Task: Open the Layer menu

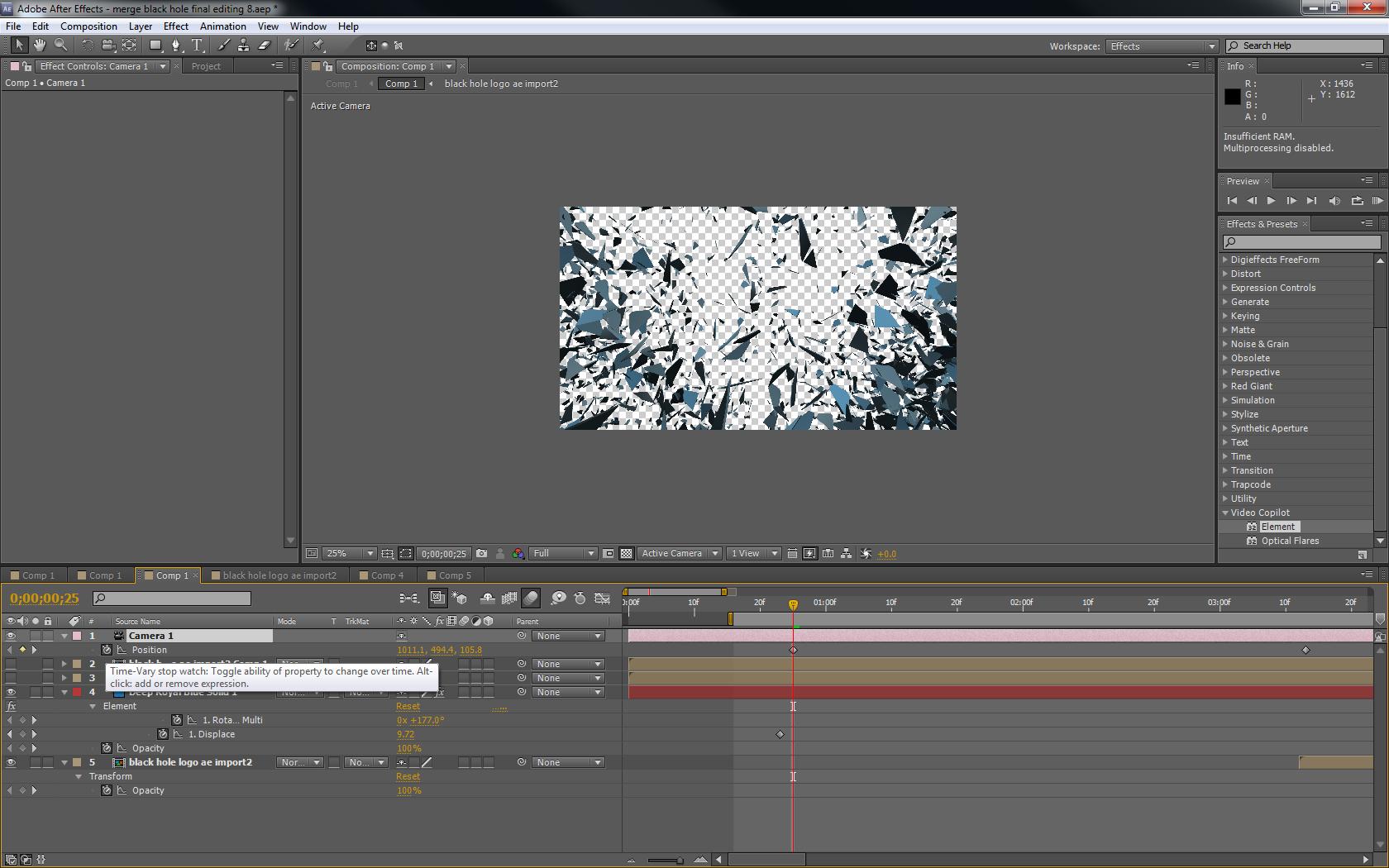Action: coord(141,26)
